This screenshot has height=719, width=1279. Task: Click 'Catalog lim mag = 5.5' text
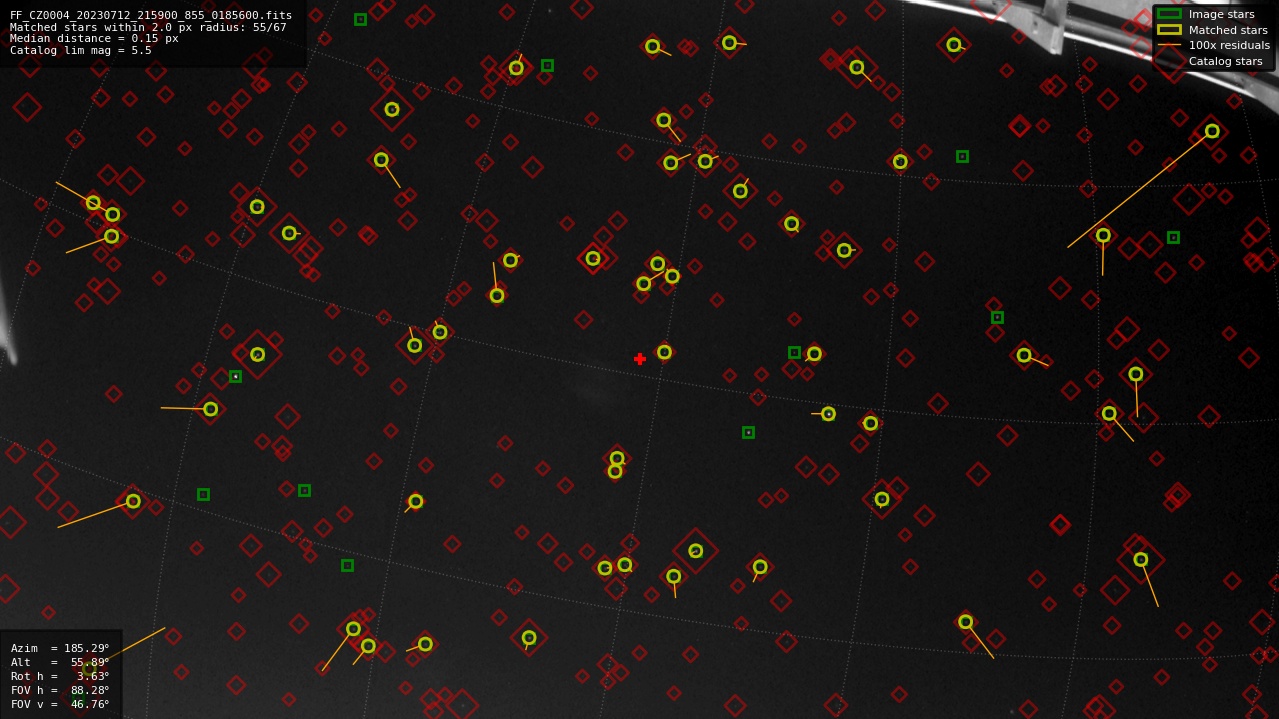pyautogui.click(x=81, y=50)
